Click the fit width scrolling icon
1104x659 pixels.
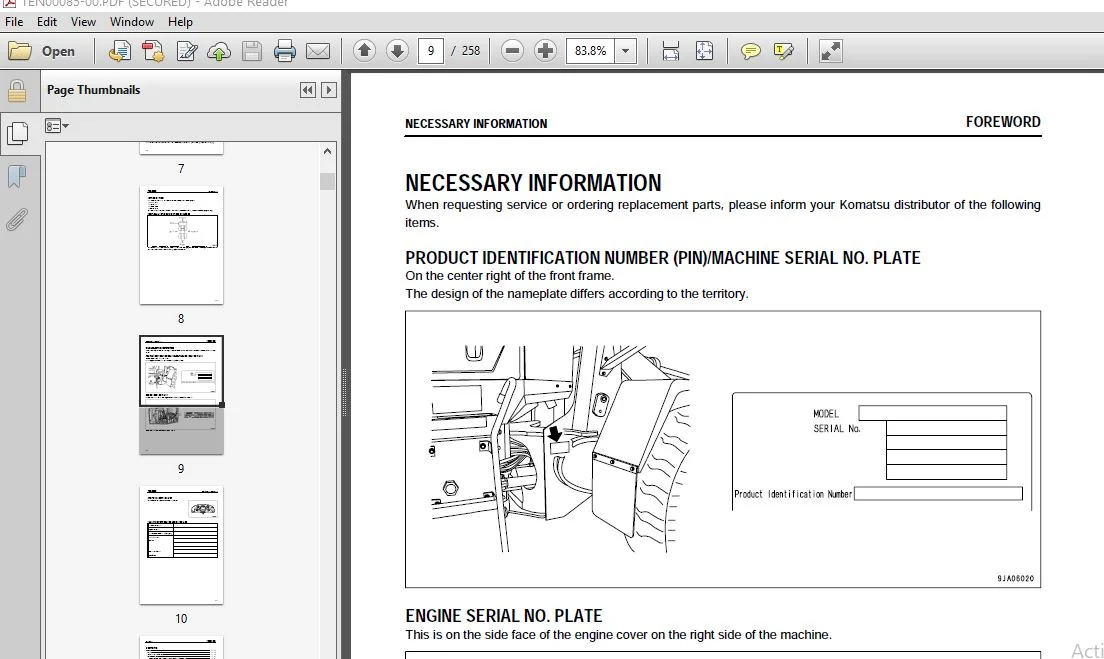tap(671, 51)
